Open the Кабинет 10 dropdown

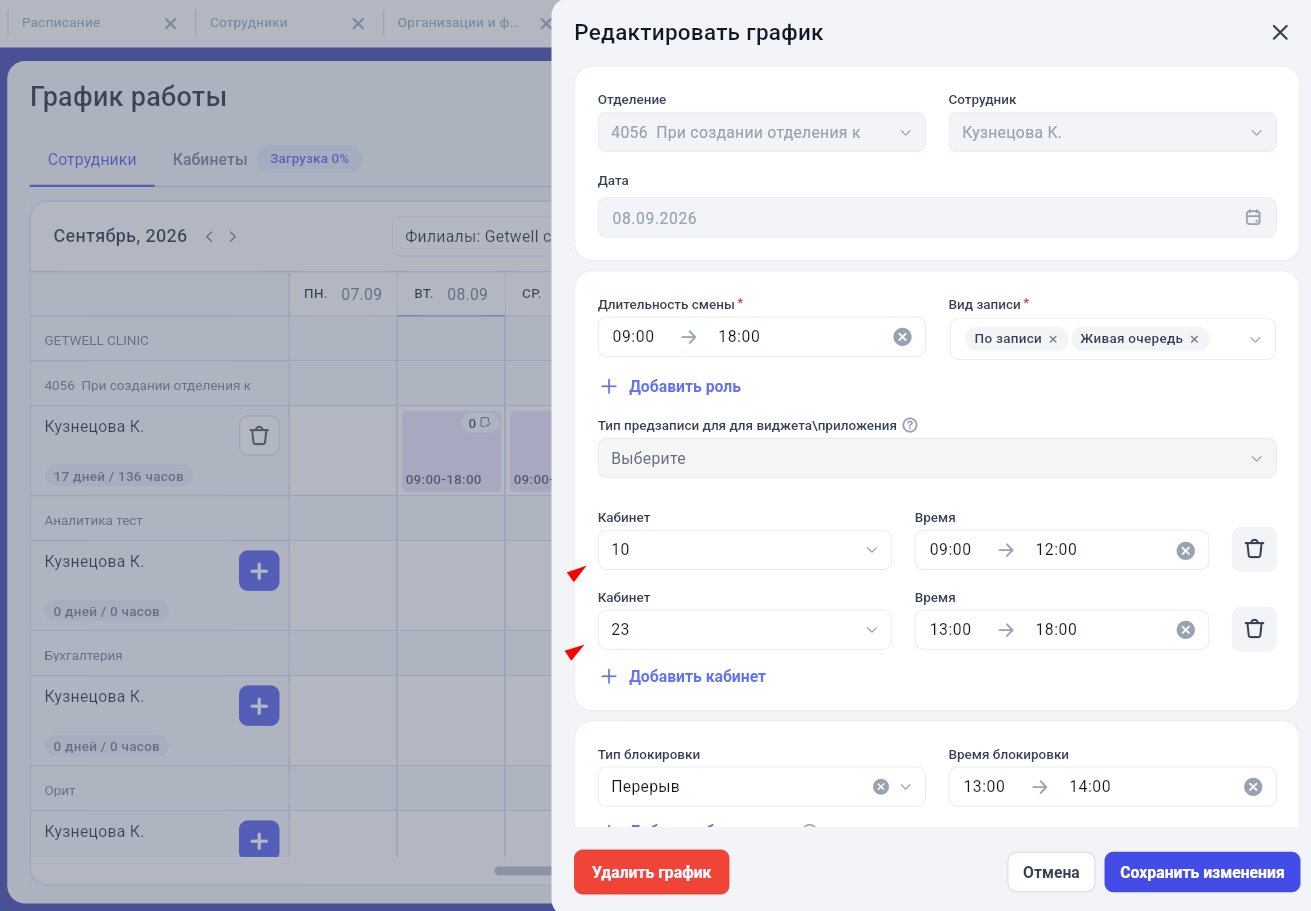click(x=744, y=550)
